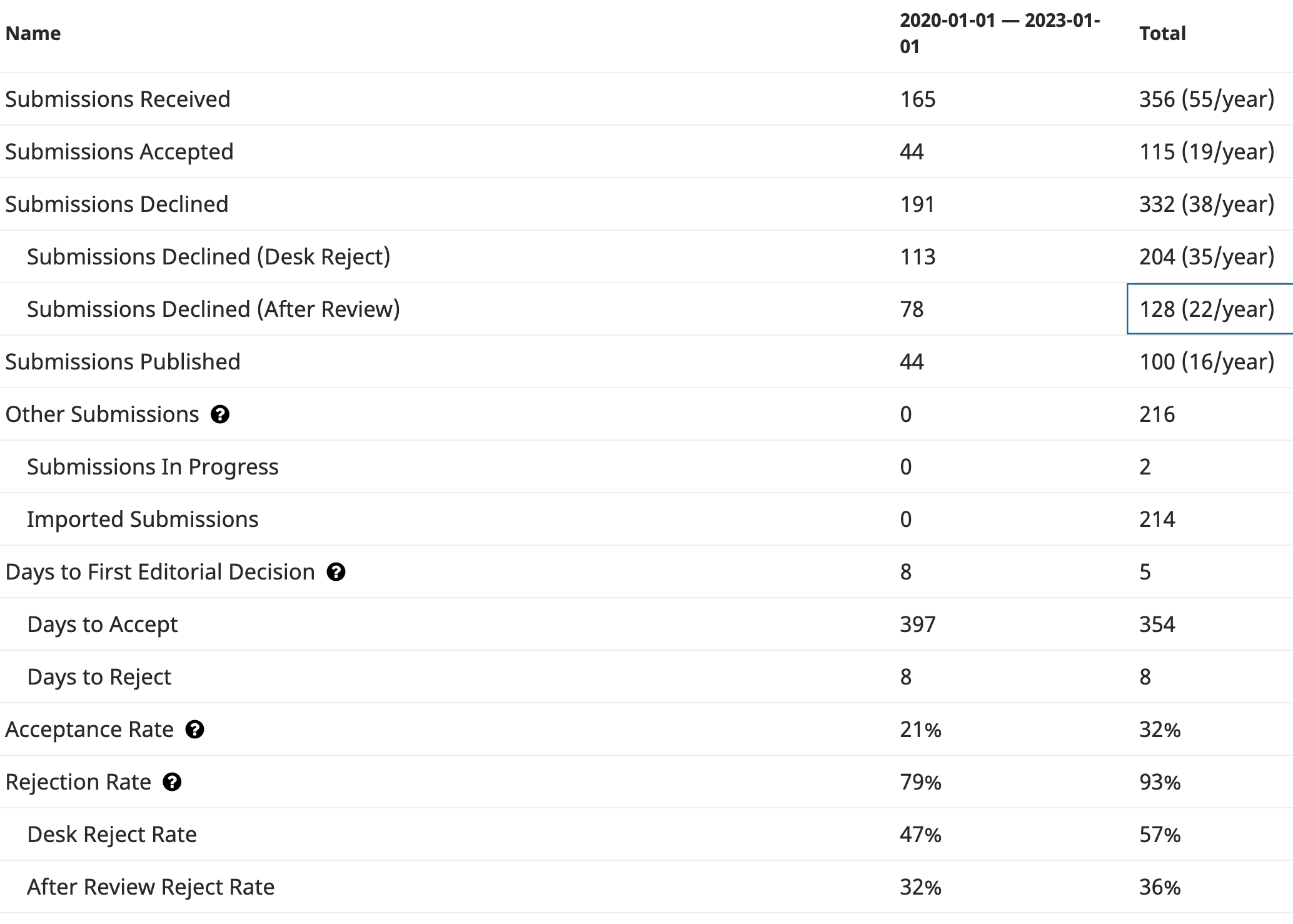This screenshot has width=1293, height=924.
Task: Click the Other Submissions help icon
Action: pyautogui.click(x=219, y=414)
